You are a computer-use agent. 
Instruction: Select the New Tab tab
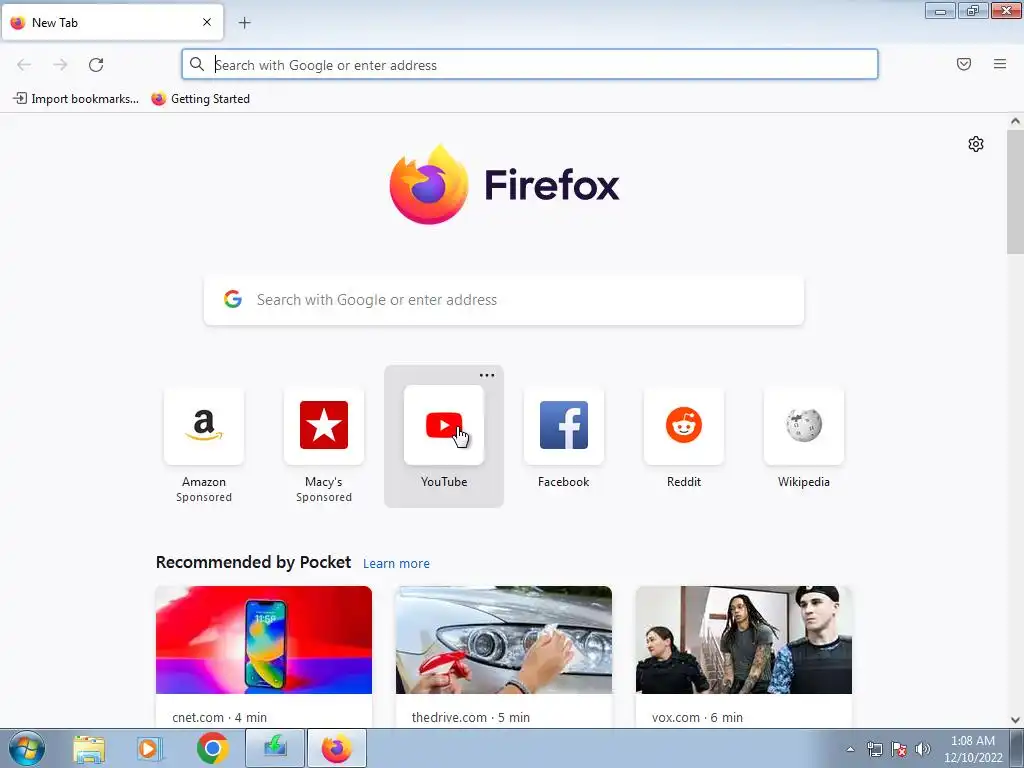(x=112, y=22)
